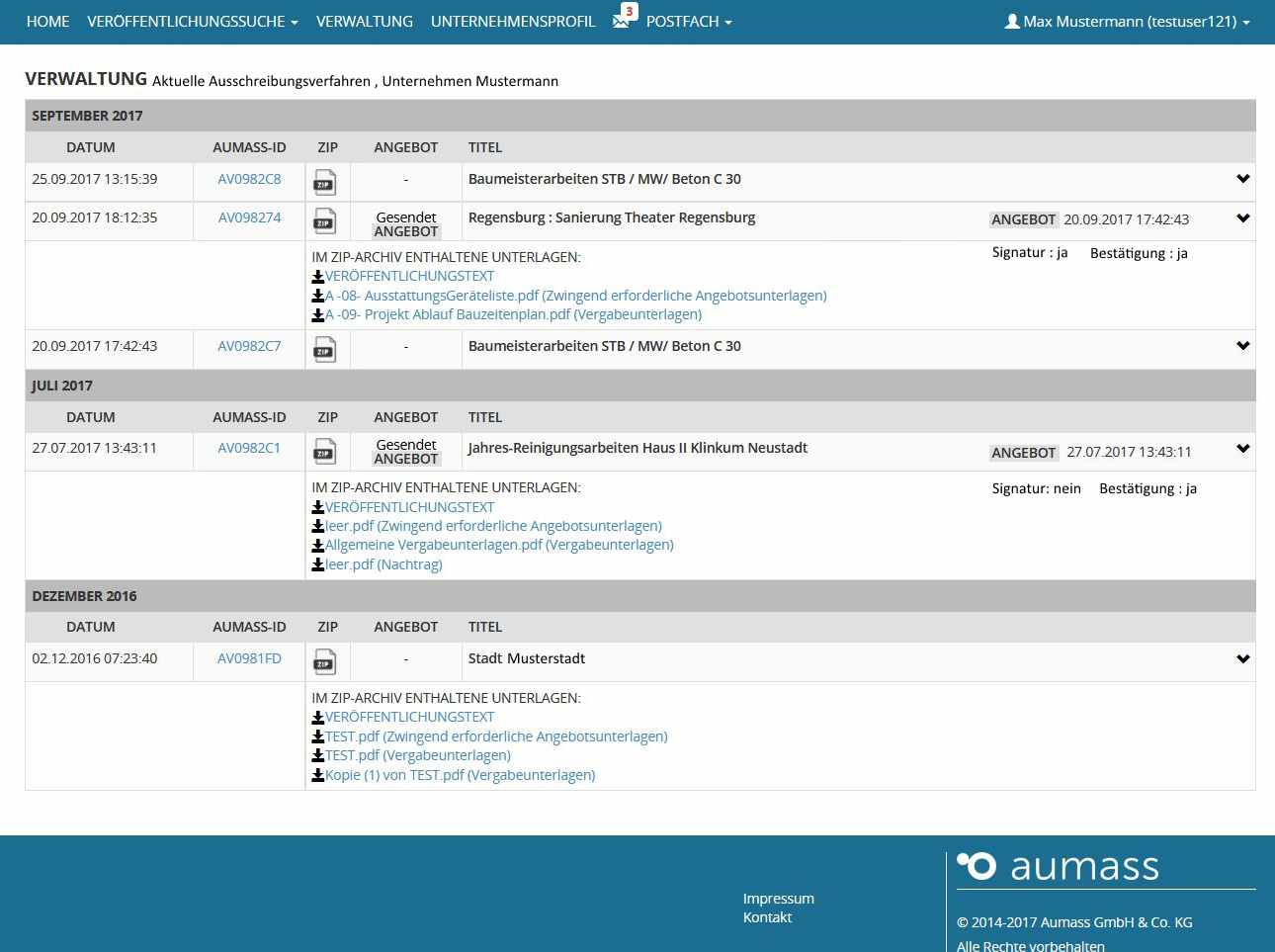Click title Stadt Musterstadt
Screen dimensions: 1275x952
coord(527,658)
